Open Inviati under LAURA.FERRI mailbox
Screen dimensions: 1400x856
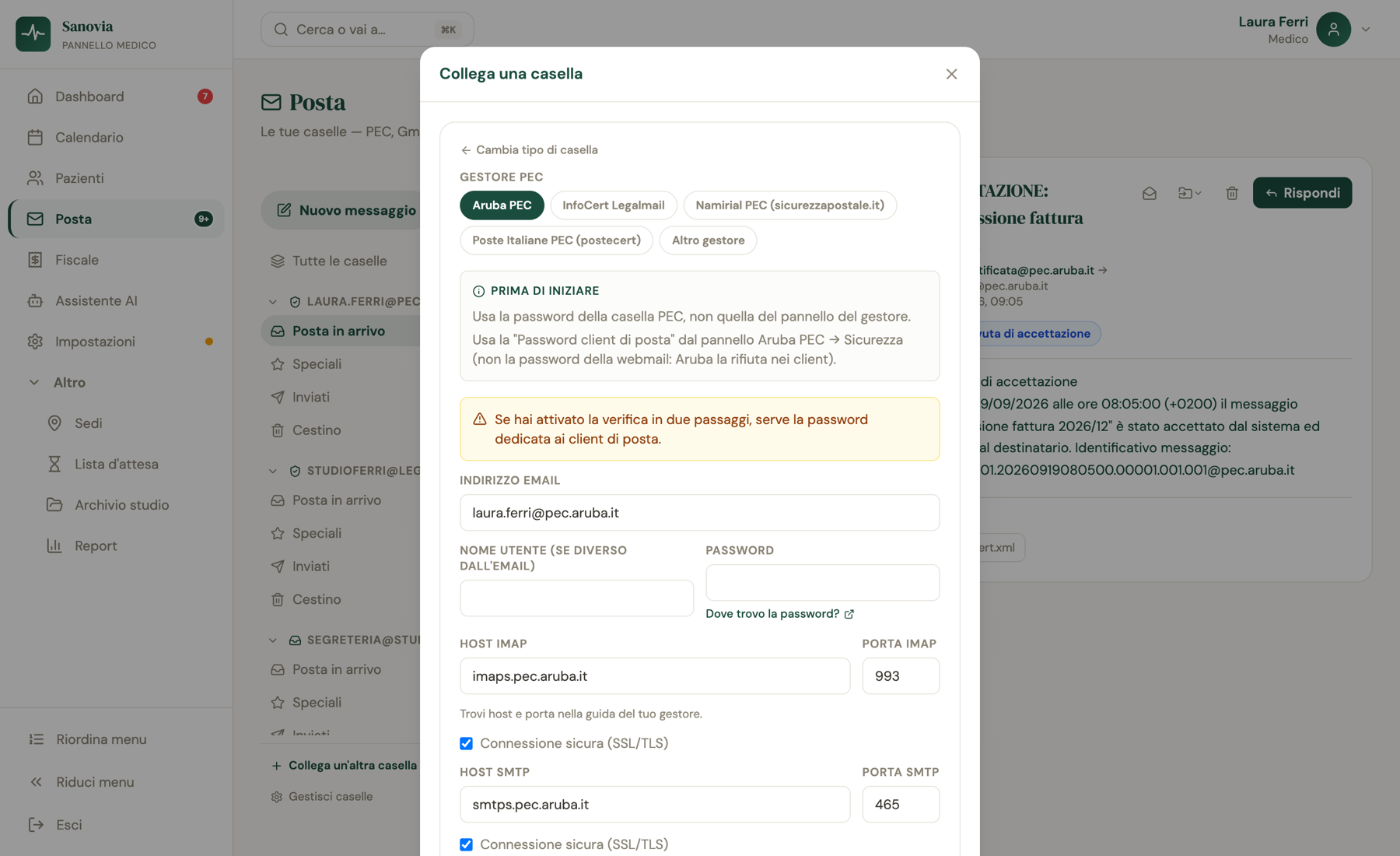point(340,397)
